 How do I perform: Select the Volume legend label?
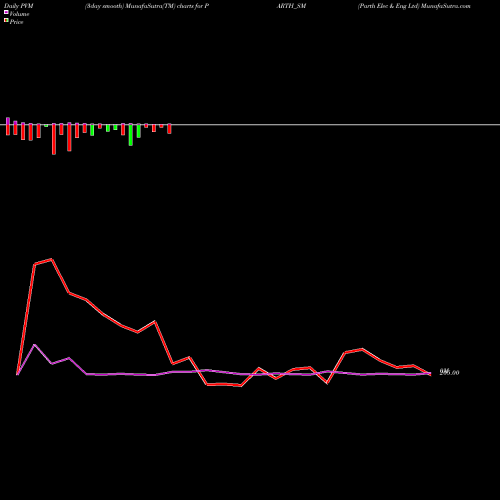click(x=19, y=14)
